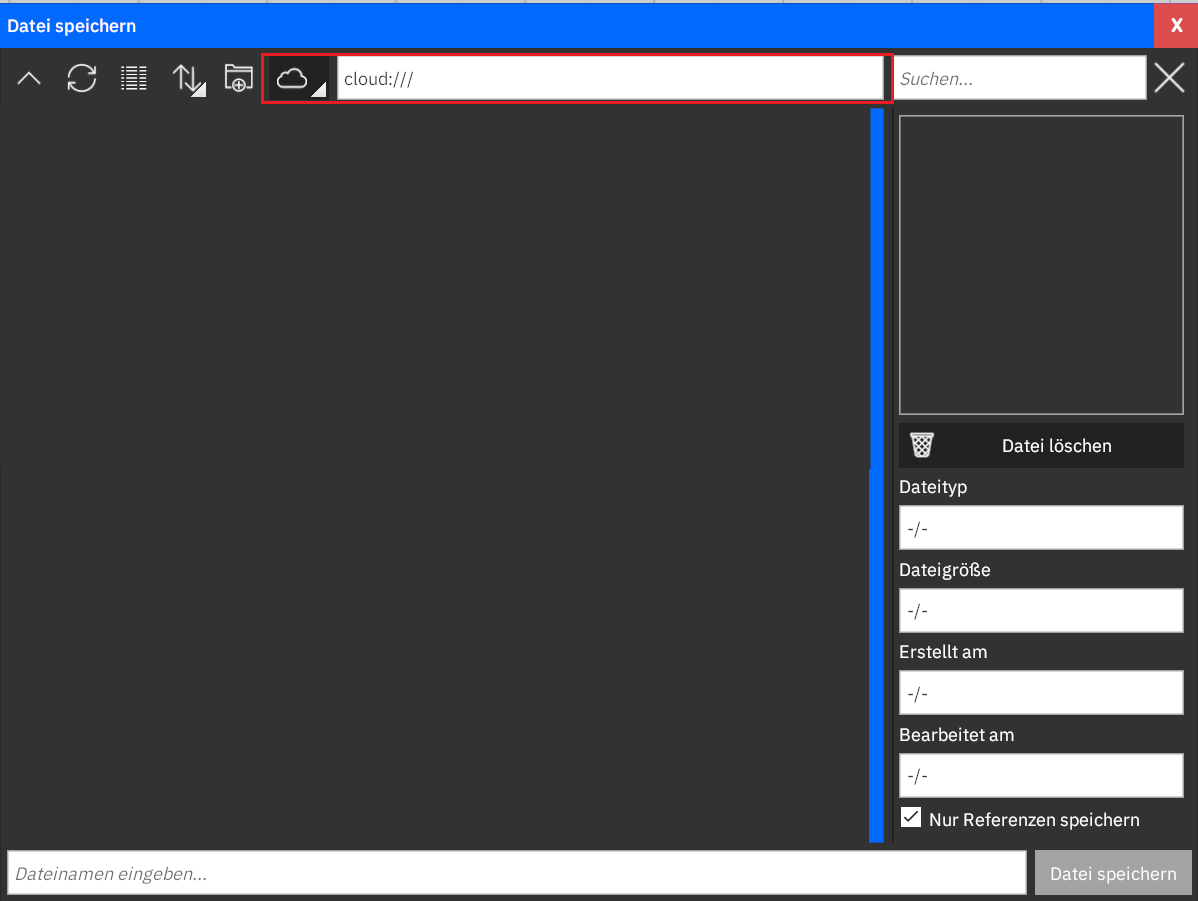Click the blue vertical scrollbar
1198x901 pixels.
click(876, 475)
